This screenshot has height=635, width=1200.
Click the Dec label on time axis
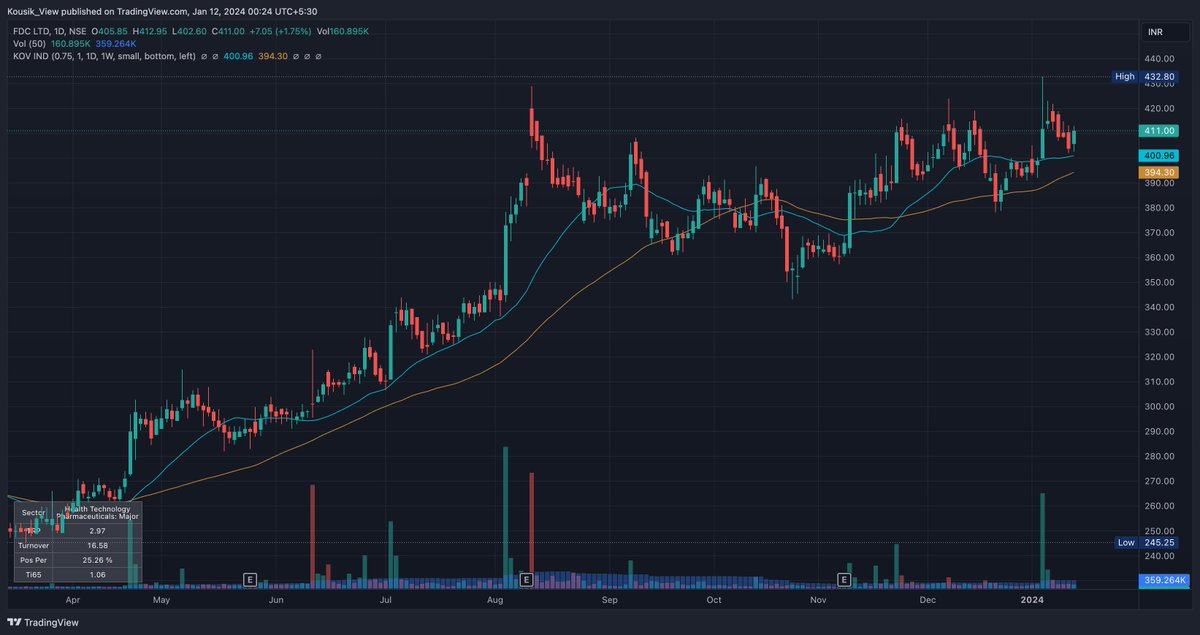click(x=927, y=601)
